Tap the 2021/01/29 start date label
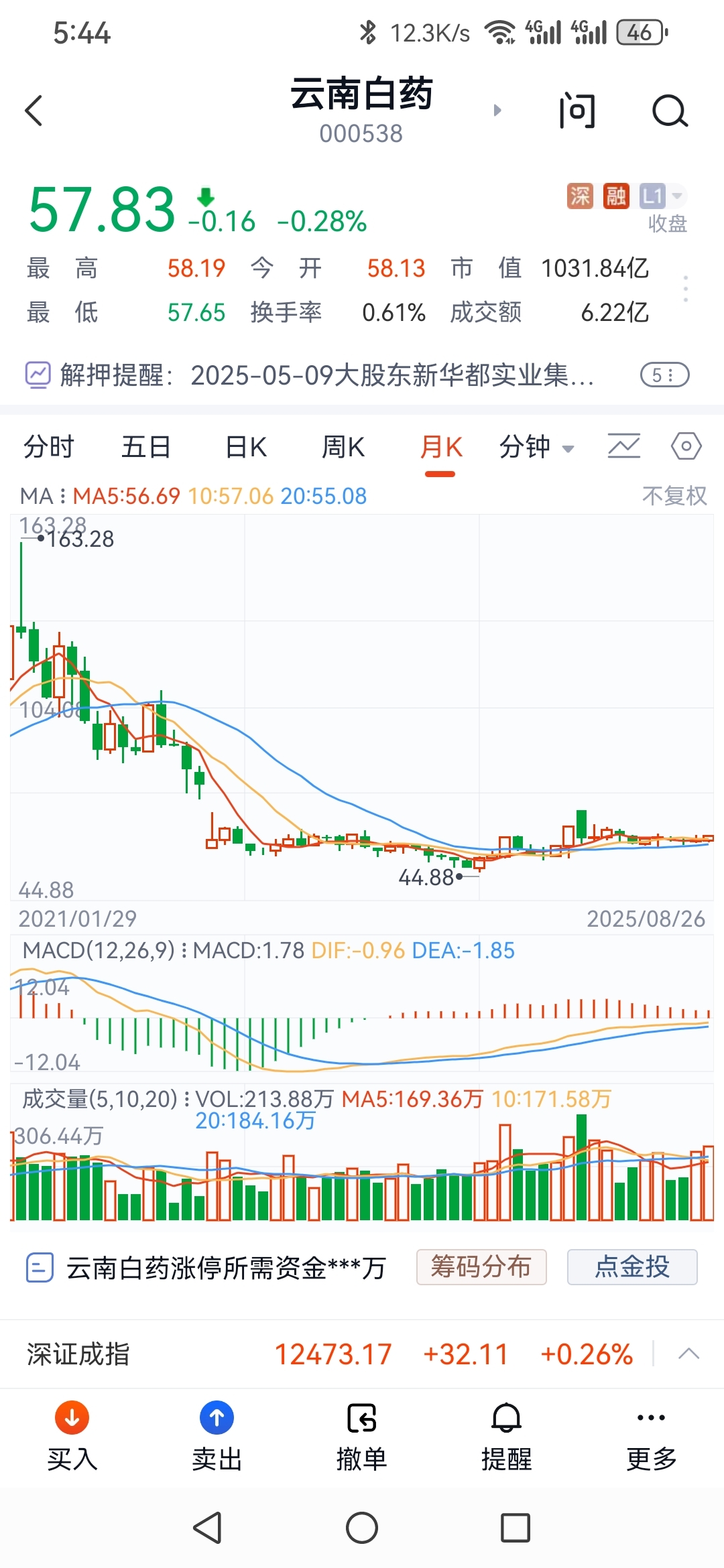 [77, 918]
